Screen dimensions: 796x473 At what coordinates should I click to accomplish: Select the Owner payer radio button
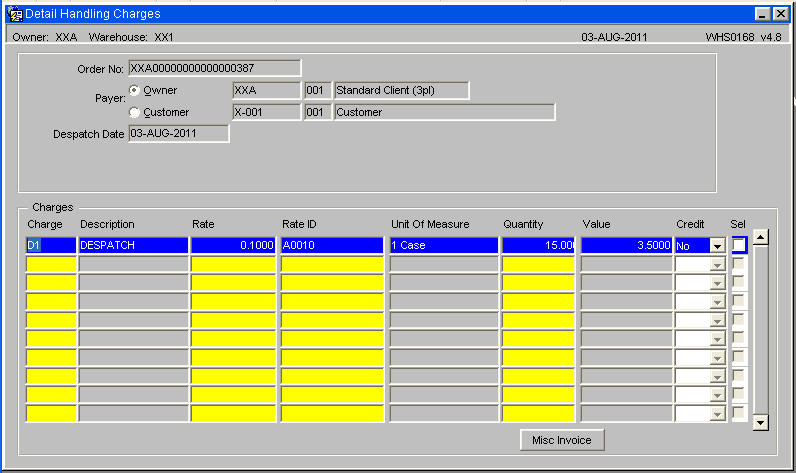point(135,90)
